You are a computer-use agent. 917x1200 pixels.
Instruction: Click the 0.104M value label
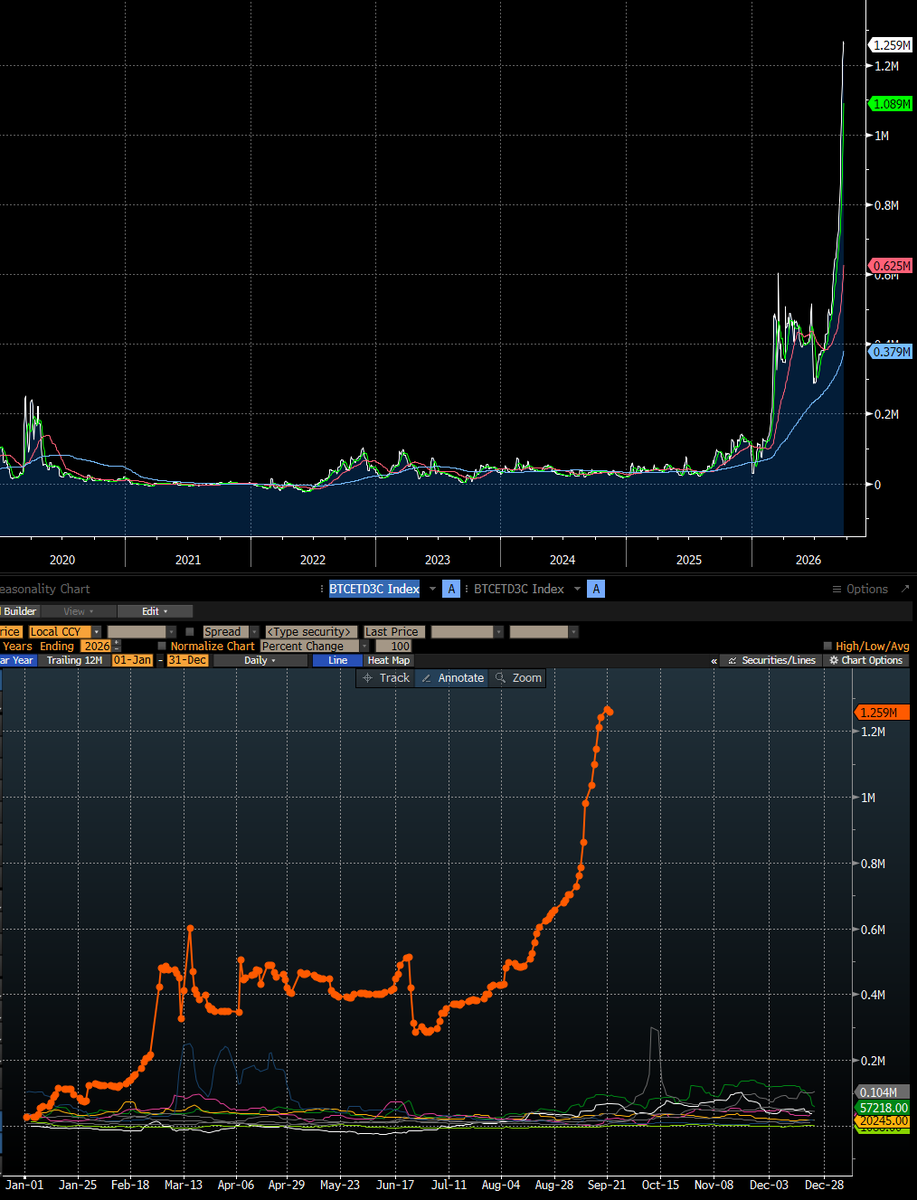tap(883, 1092)
